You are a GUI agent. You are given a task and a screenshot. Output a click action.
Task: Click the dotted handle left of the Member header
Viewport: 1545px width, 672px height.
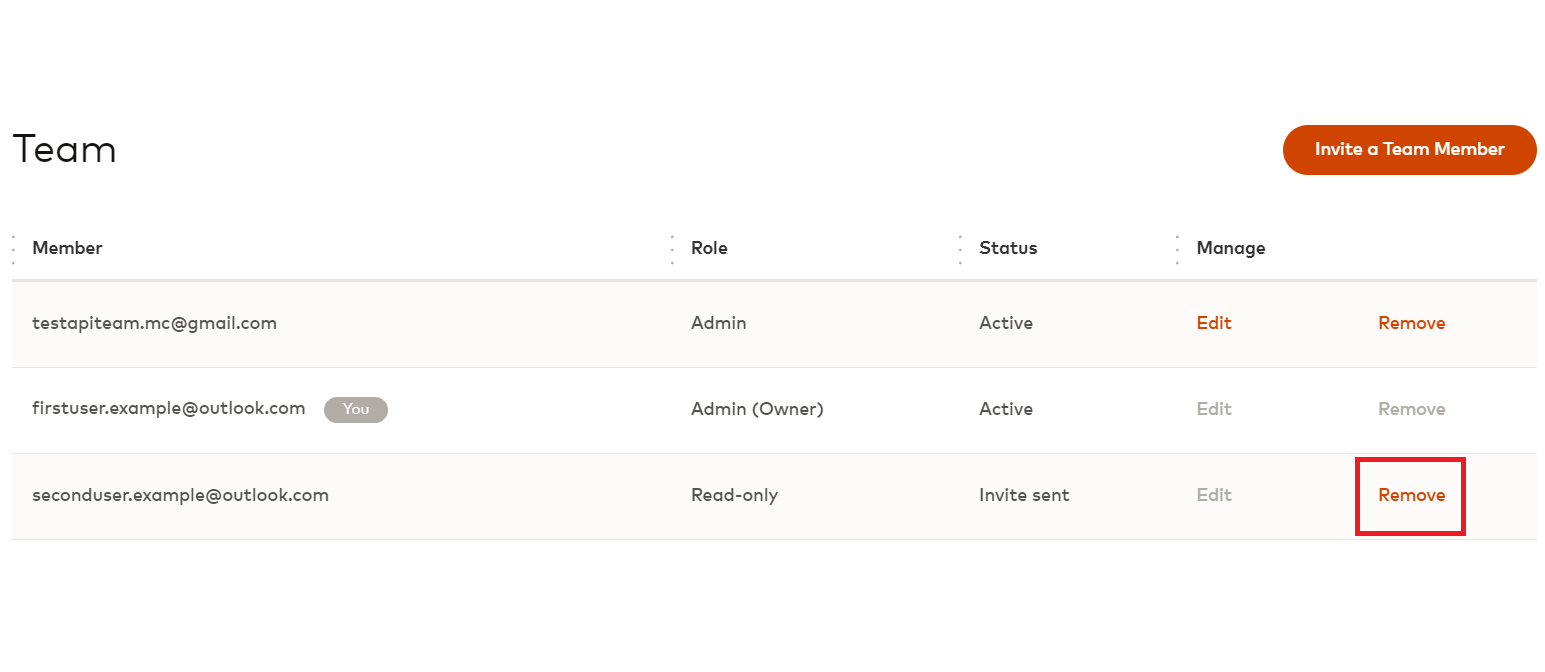coord(13,249)
